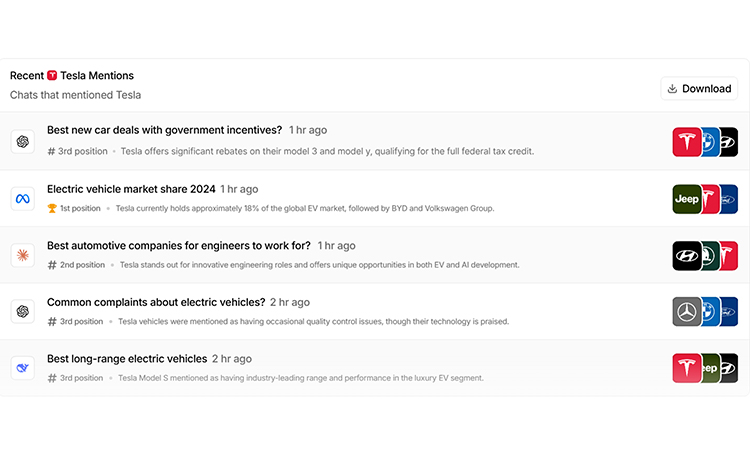Viewport: 750px width, 450px height.
Task: Open "Best long-range electric vehicles" chat
Action: coord(127,359)
